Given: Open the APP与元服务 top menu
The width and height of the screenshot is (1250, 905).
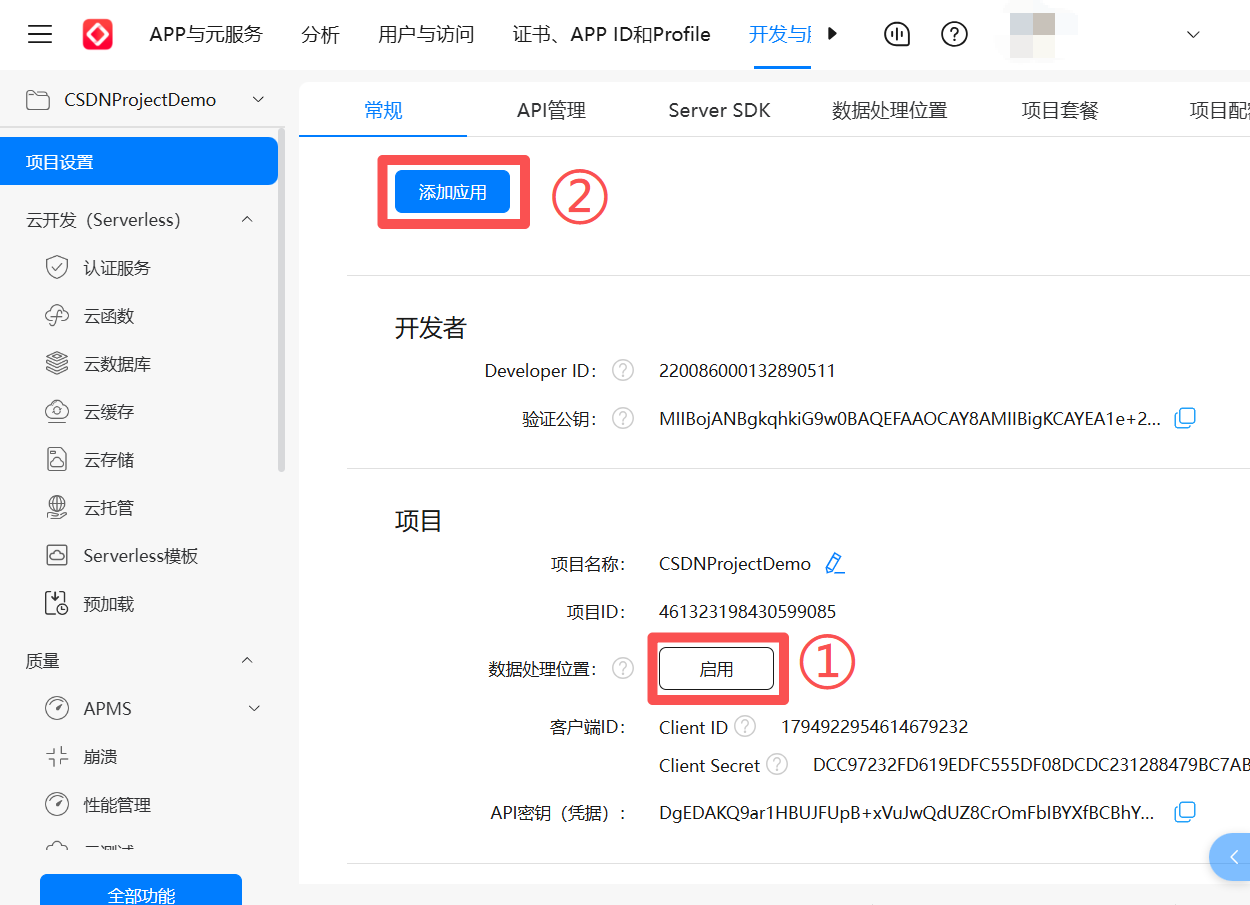Looking at the screenshot, I should pyautogui.click(x=206, y=35).
